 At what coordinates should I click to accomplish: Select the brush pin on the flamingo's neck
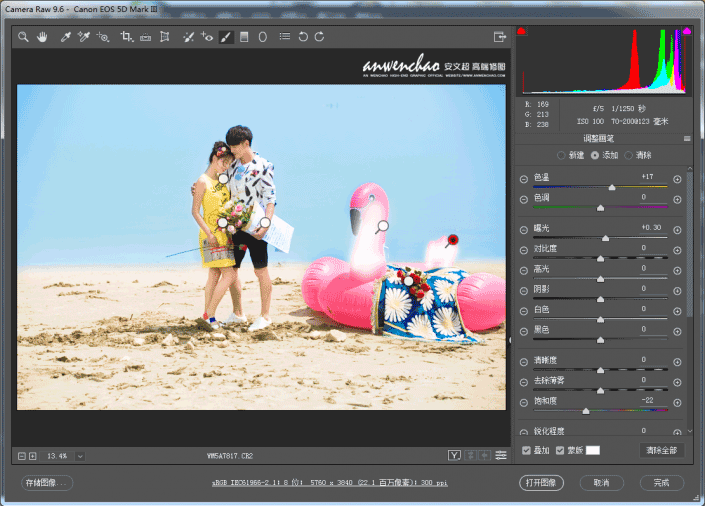(383, 226)
